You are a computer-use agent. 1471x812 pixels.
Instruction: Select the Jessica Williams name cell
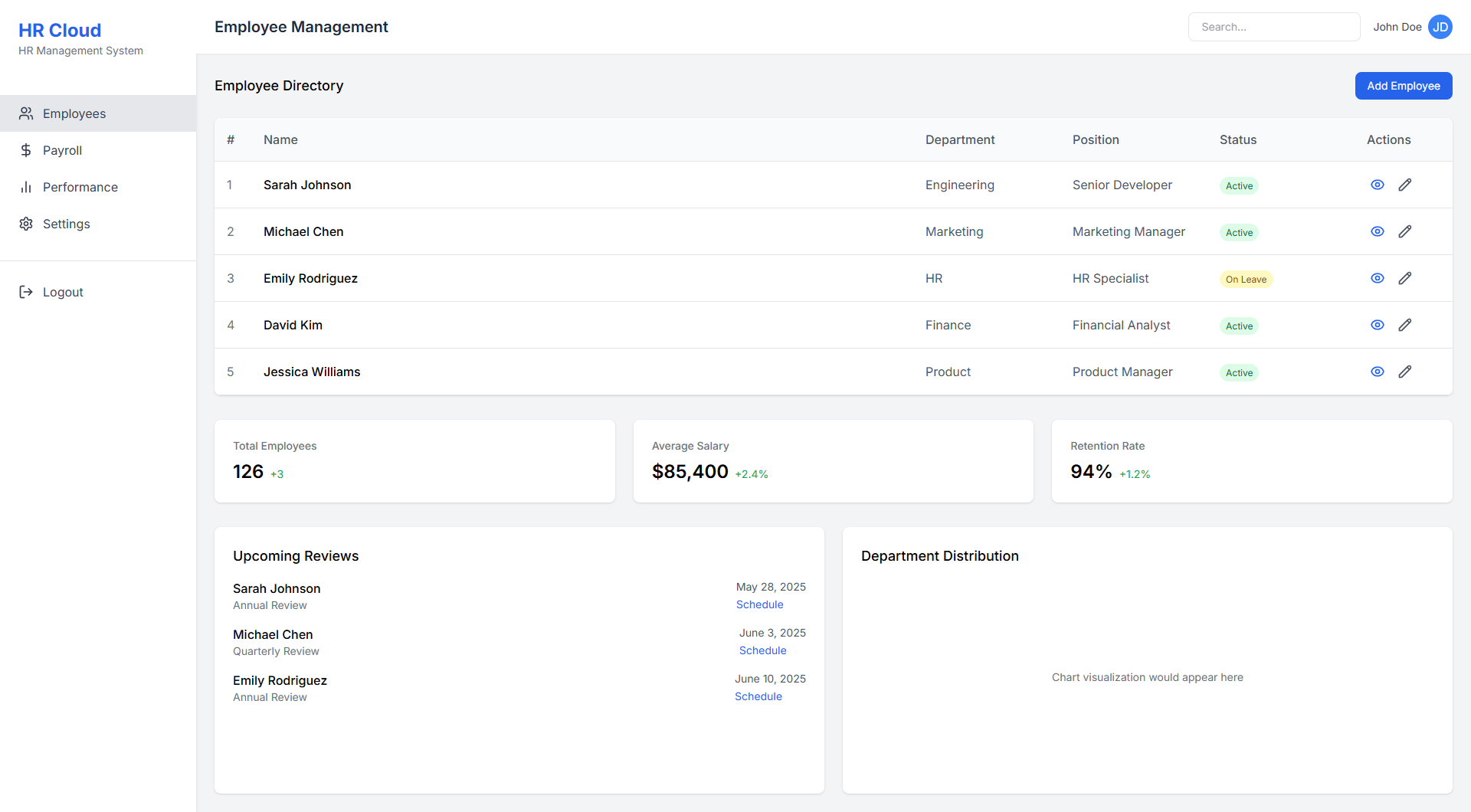tap(312, 372)
